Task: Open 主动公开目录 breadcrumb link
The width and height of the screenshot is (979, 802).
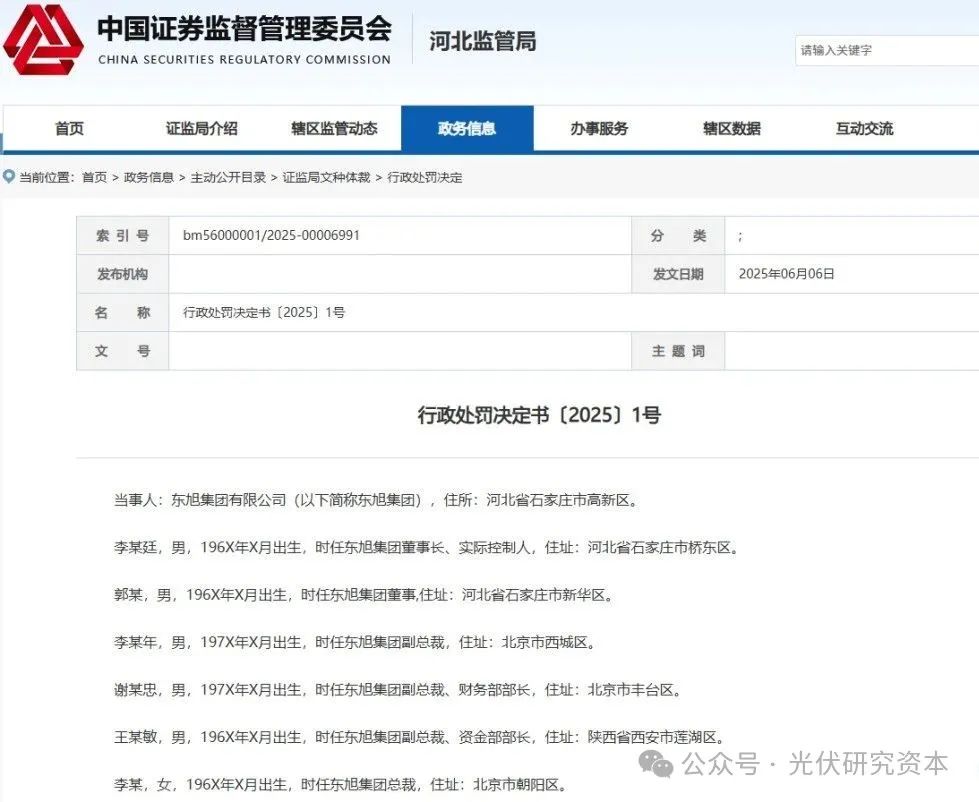Action: pyautogui.click(x=228, y=177)
